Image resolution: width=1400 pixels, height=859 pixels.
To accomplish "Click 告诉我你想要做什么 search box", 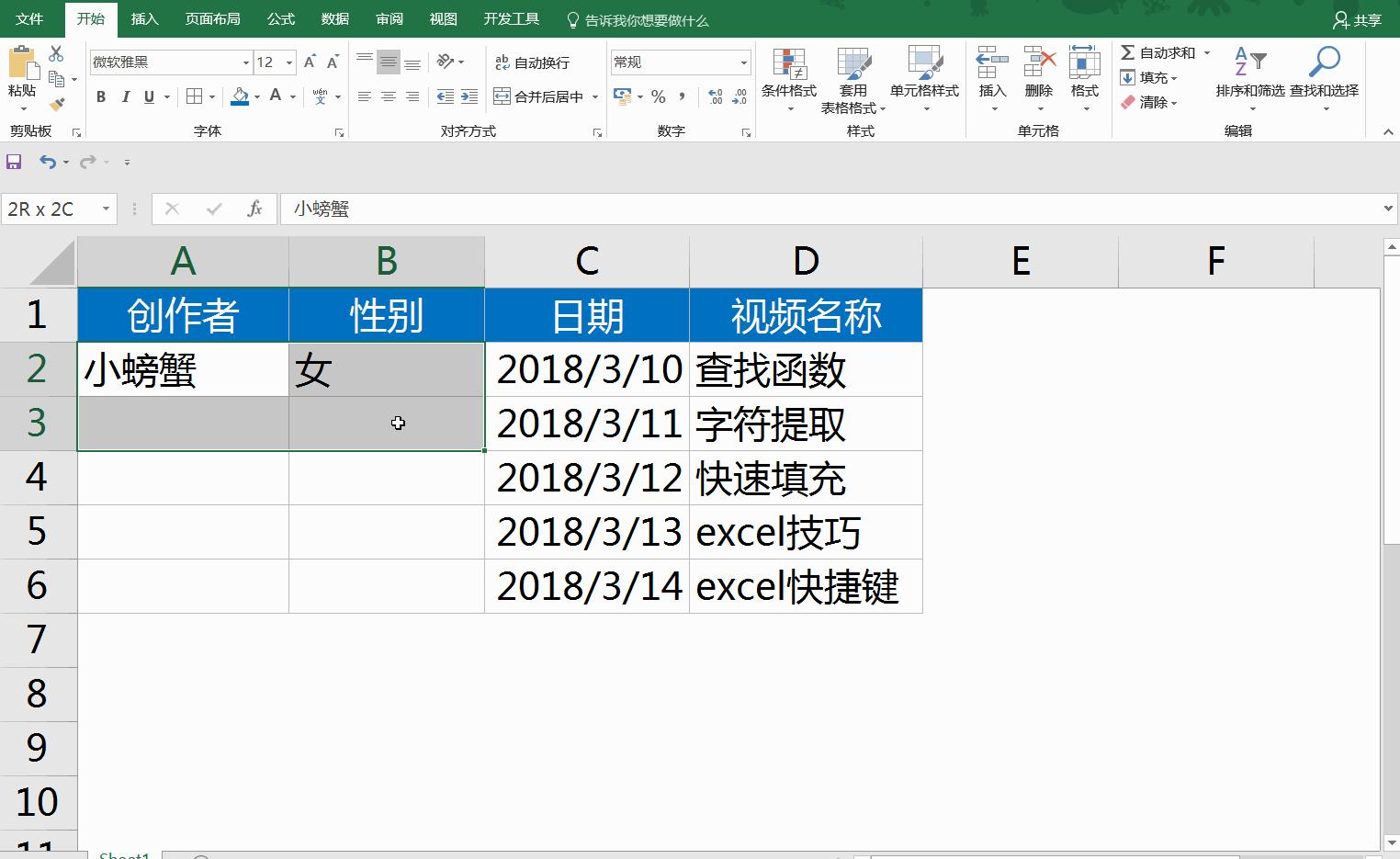I will pos(641,18).
